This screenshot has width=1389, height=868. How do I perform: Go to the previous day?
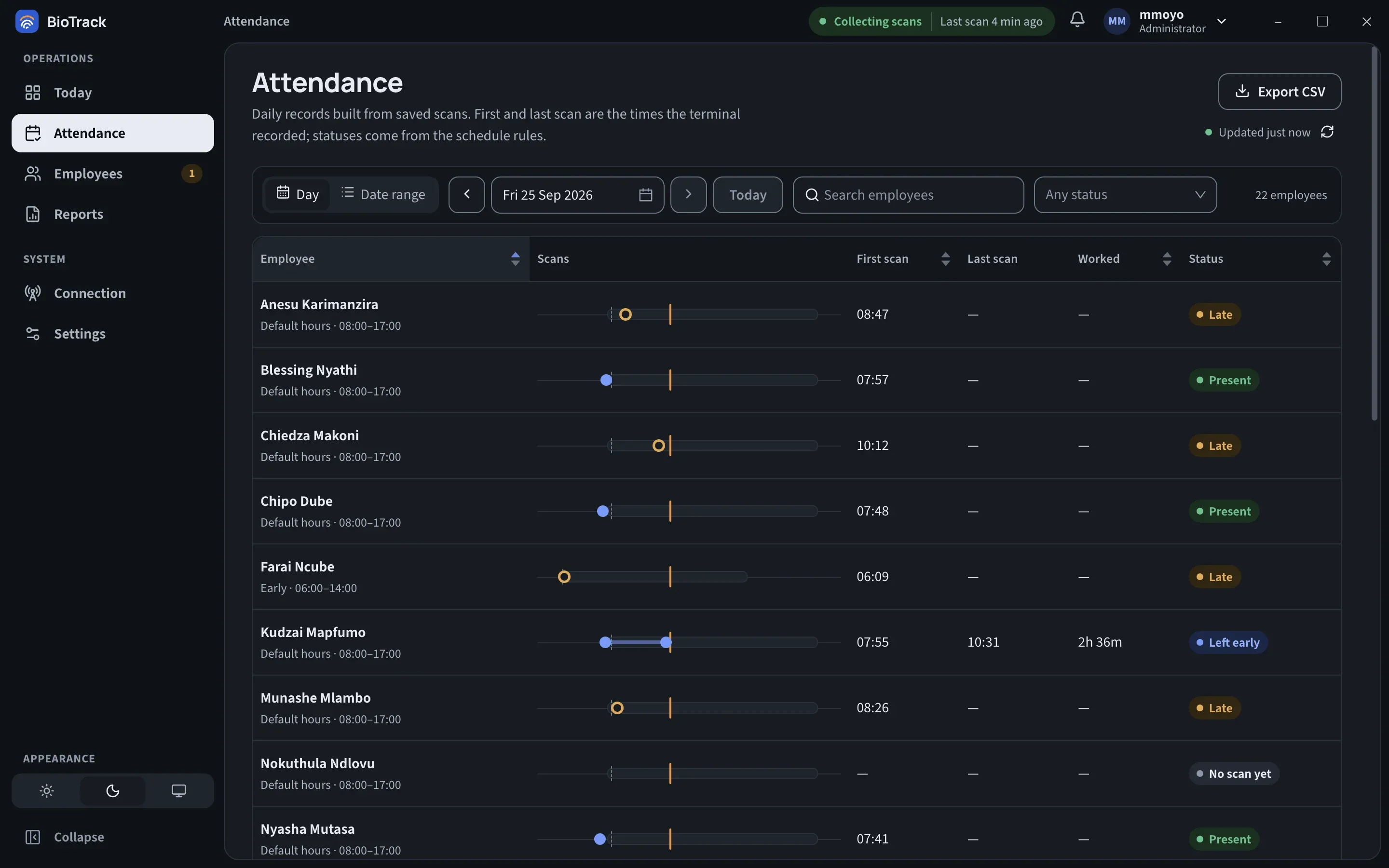tap(467, 195)
